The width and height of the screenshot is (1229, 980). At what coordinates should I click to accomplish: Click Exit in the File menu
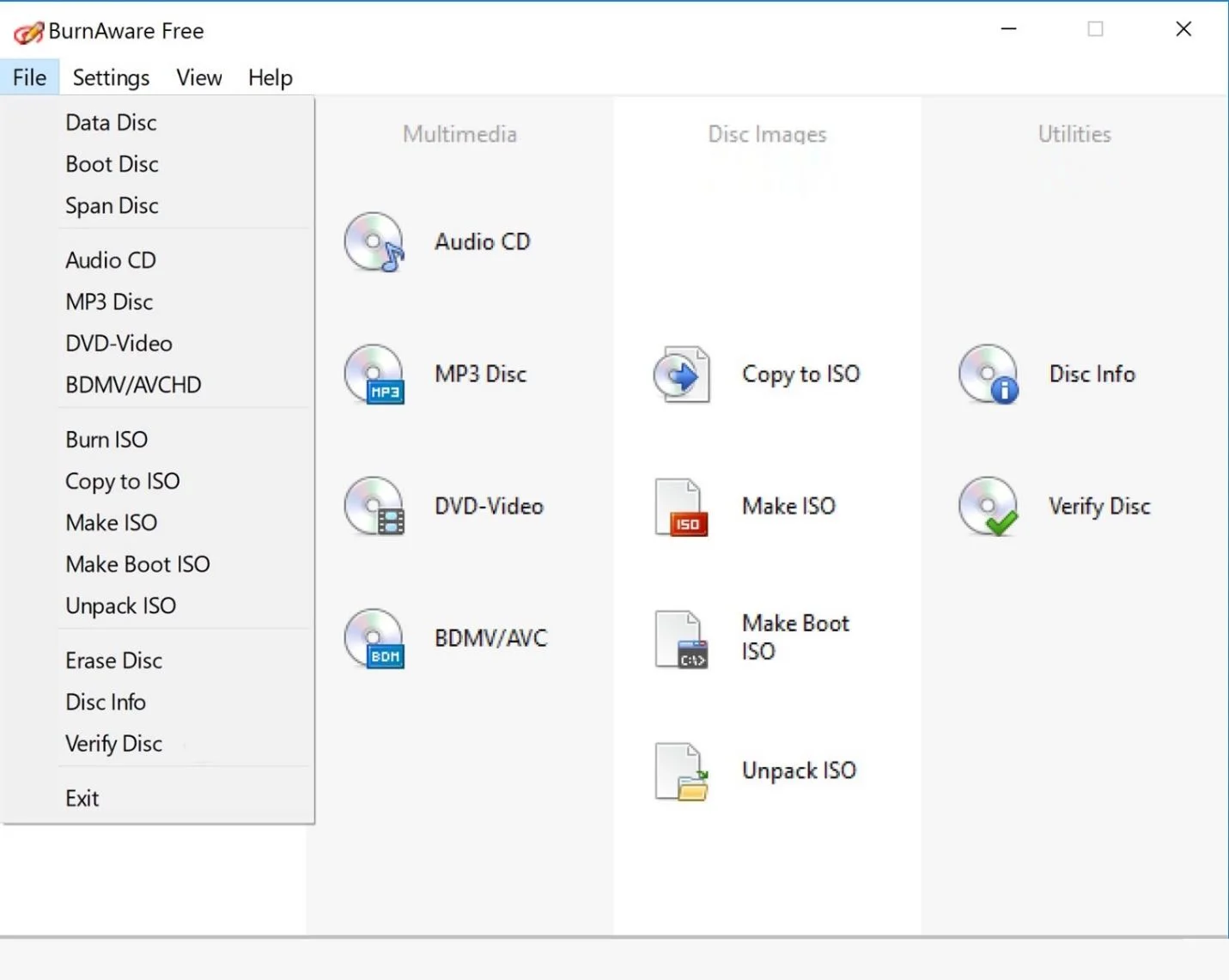tap(158, 799)
